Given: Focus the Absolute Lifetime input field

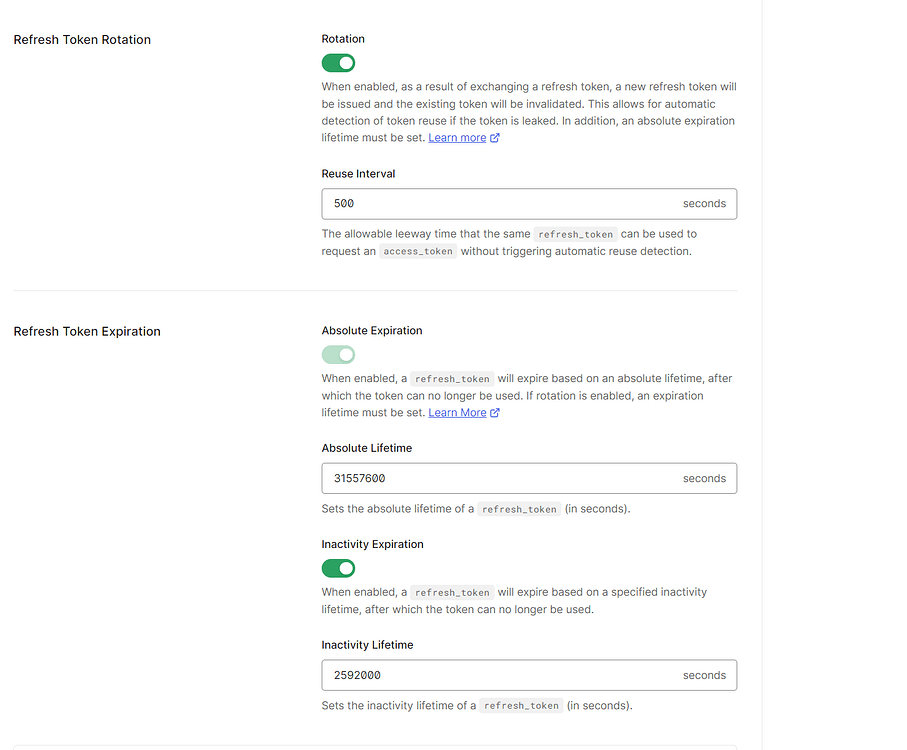Looking at the screenshot, I should (x=500, y=478).
